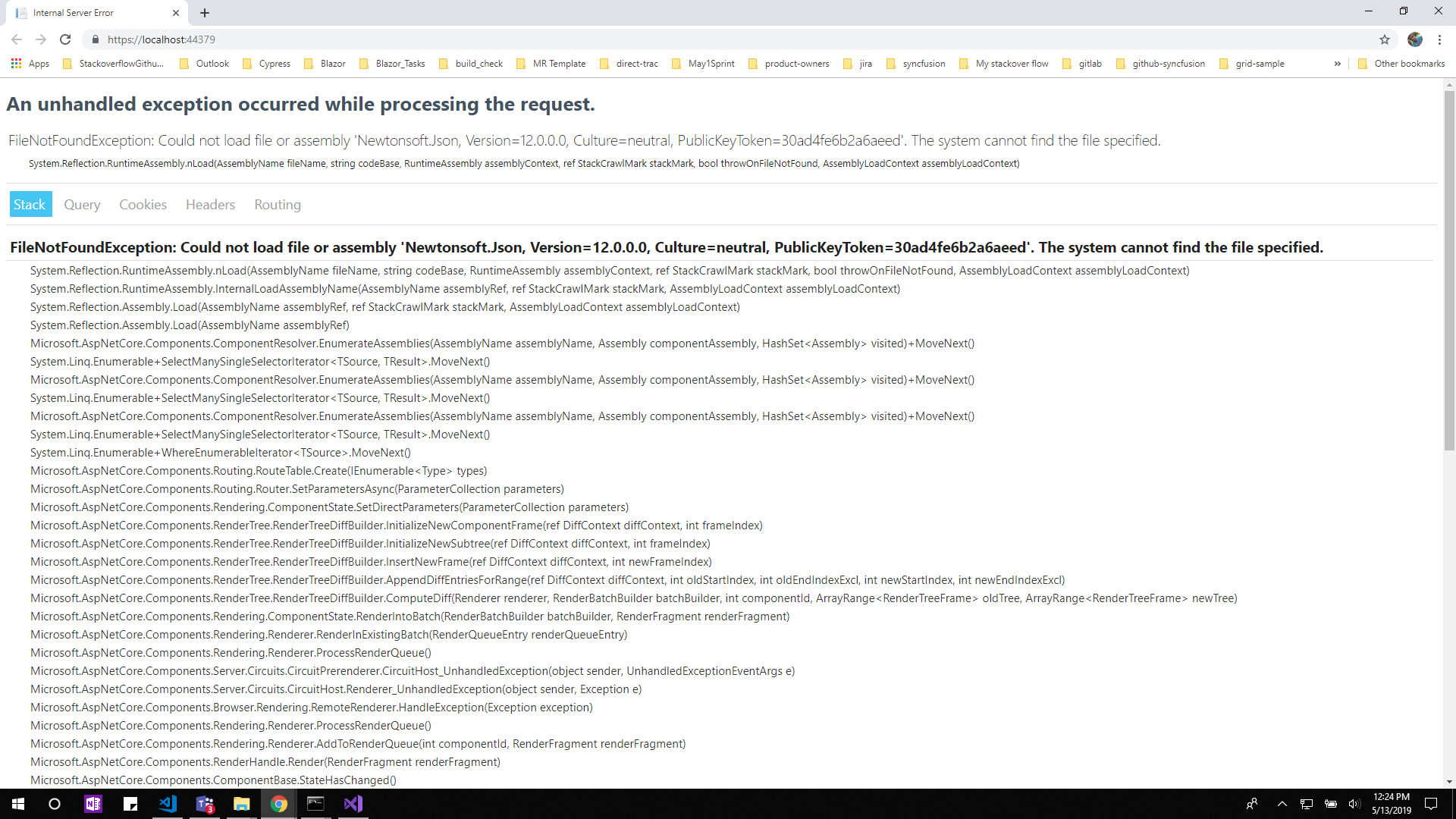
Task: Click inside the address bar
Action: coord(379,39)
